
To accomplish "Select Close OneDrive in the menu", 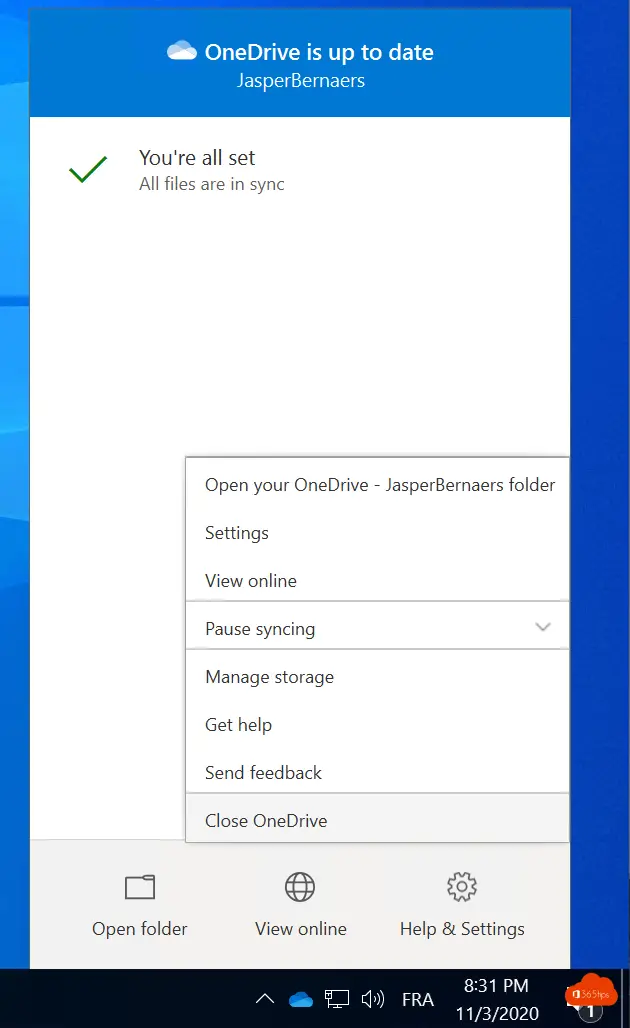I will coord(378,820).
